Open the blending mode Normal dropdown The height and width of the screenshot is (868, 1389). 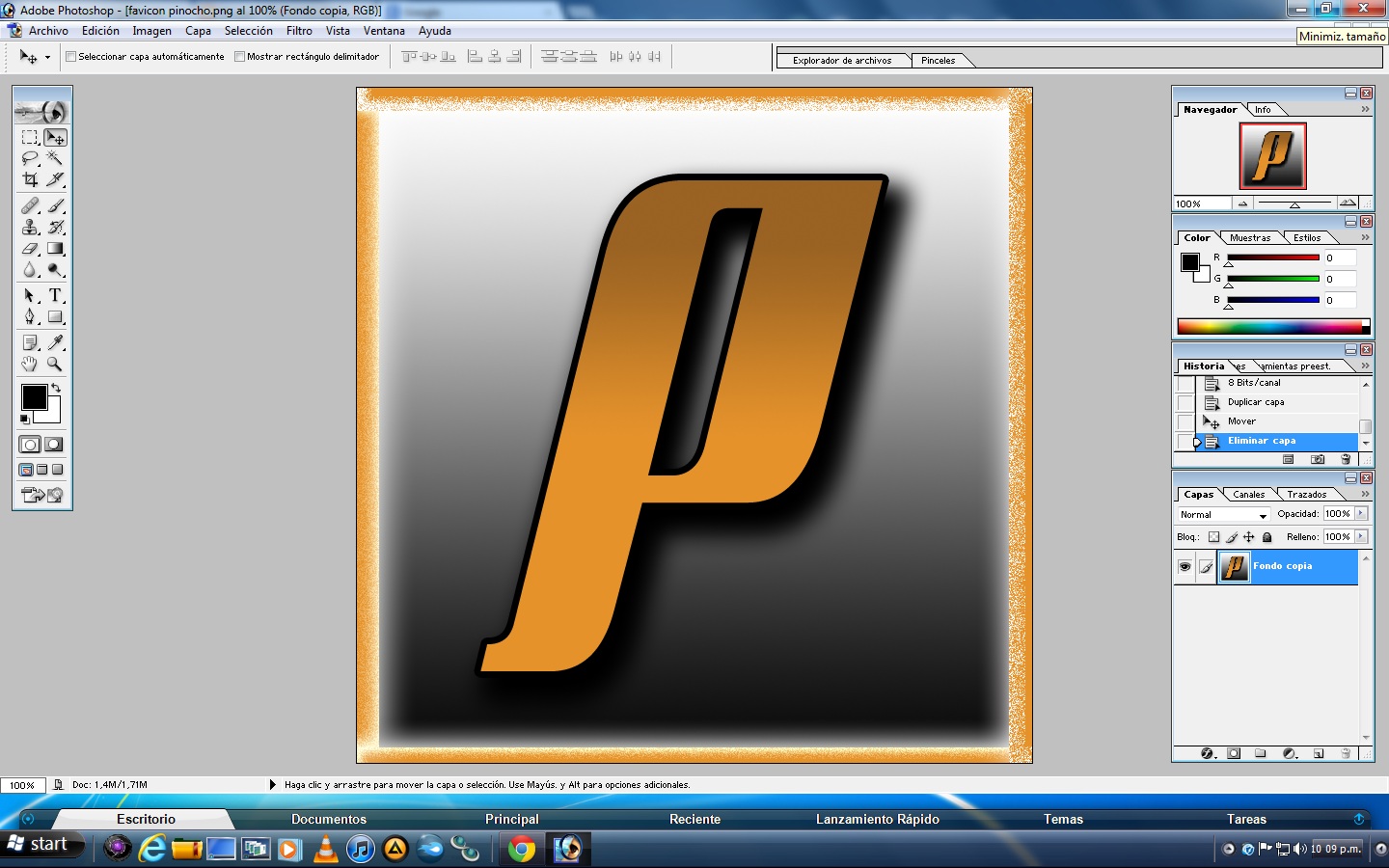(x=1223, y=515)
